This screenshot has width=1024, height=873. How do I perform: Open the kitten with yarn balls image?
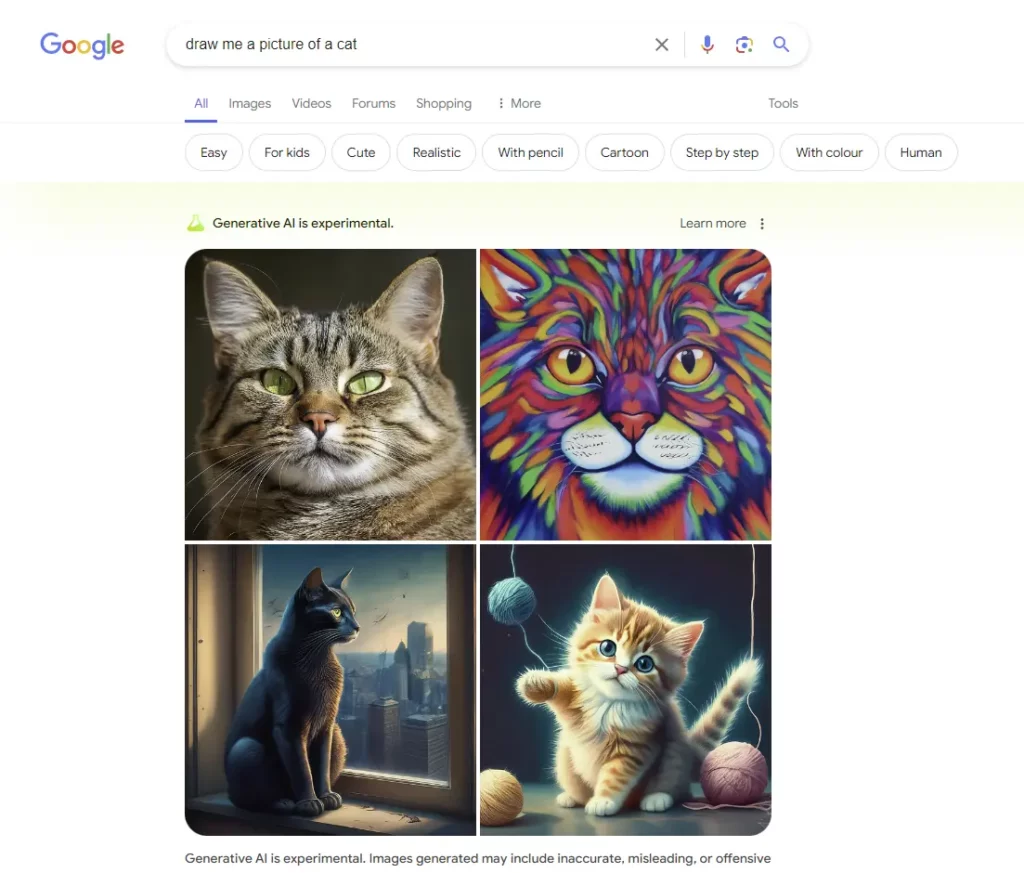(x=626, y=690)
